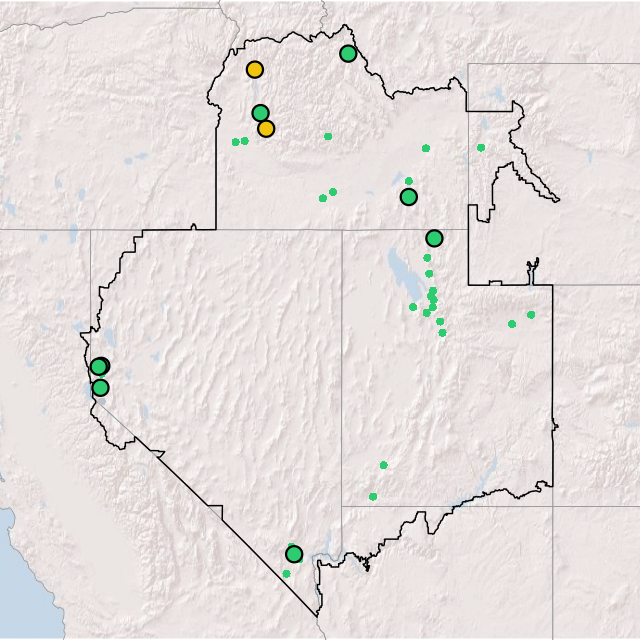Viewport: 640px width, 640px height.
Task: Select the small dot immediately right of the westernmost dot
Action: click(x=244, y=141)
